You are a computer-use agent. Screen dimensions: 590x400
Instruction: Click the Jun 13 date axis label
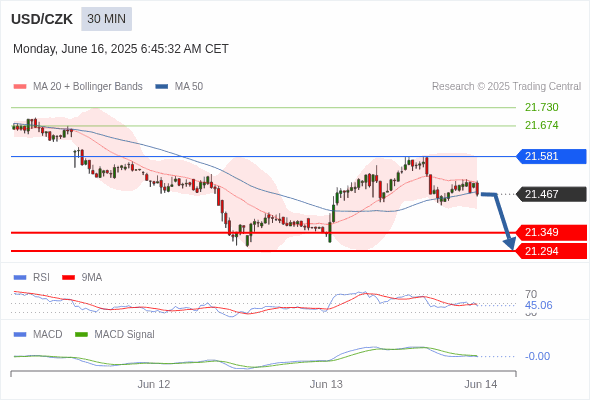(x=326, y=384)
